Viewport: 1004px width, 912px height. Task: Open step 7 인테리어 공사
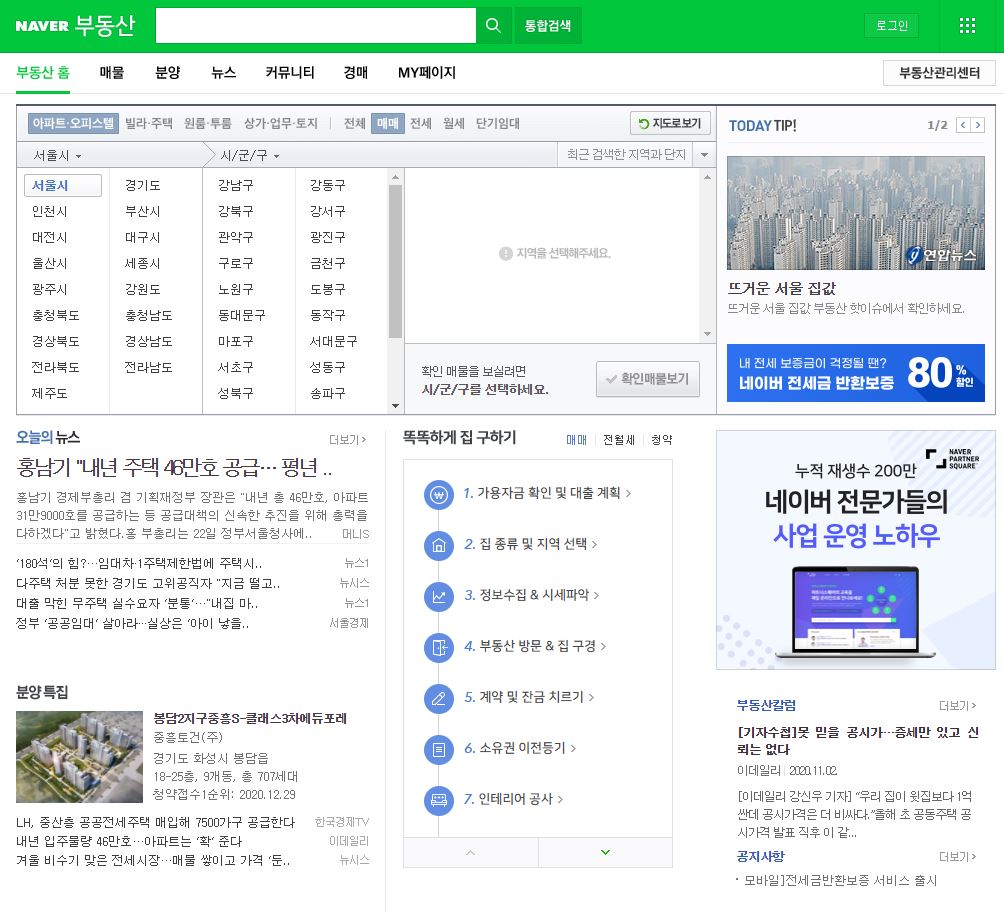point(514,799)
